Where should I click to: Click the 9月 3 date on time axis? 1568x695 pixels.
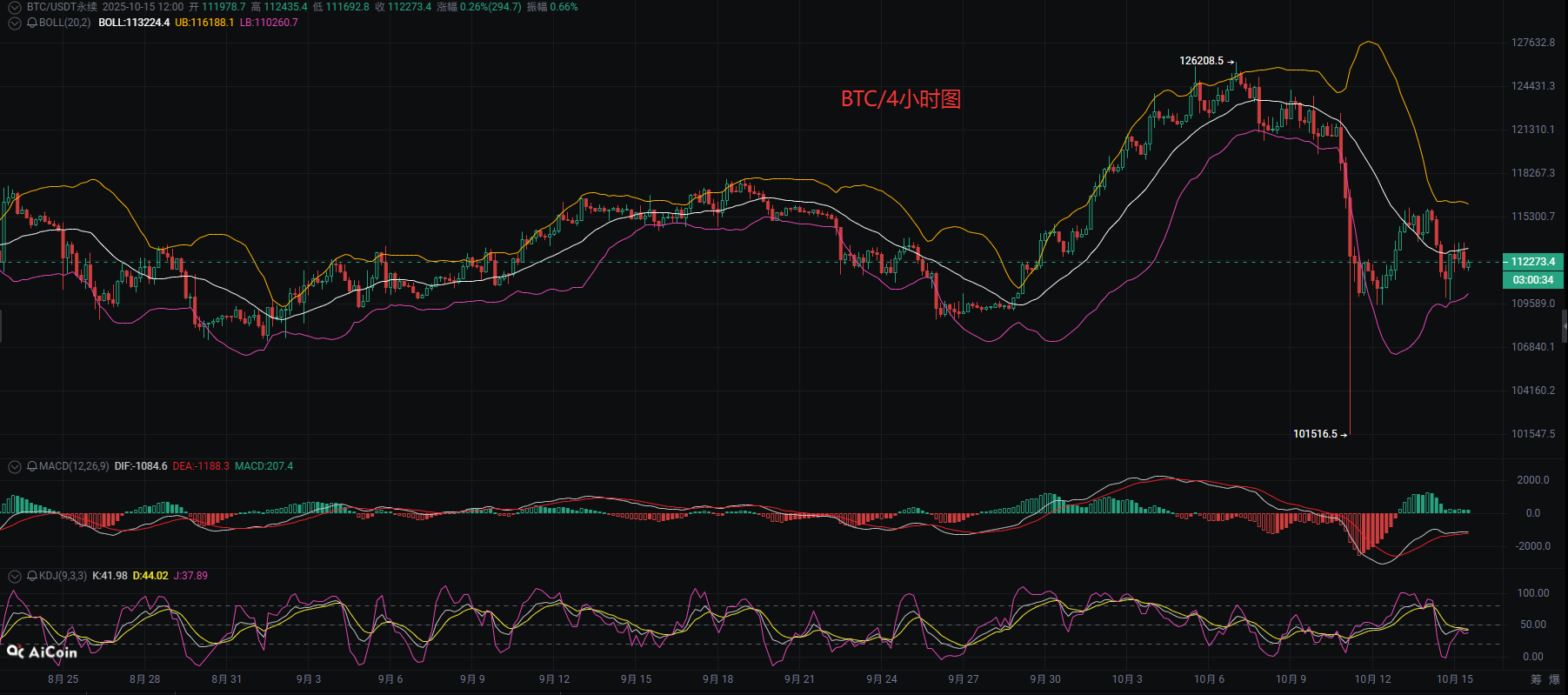coord(309,679)
